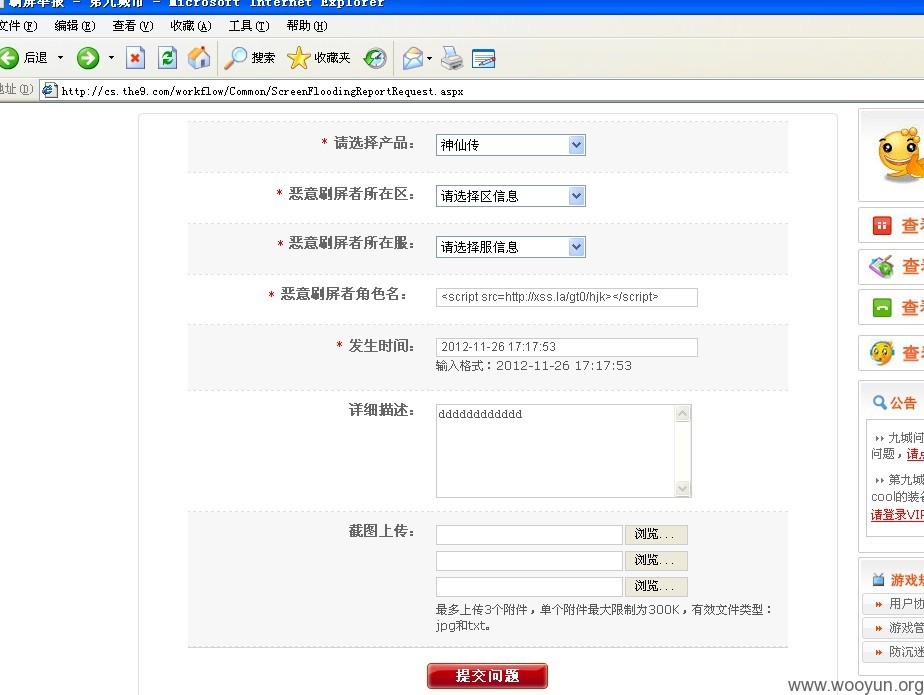The width and height of the screenshot is (924, 695).
Task: Click the smiley headset sidebar icon
Action: click(x=882, y=353)
